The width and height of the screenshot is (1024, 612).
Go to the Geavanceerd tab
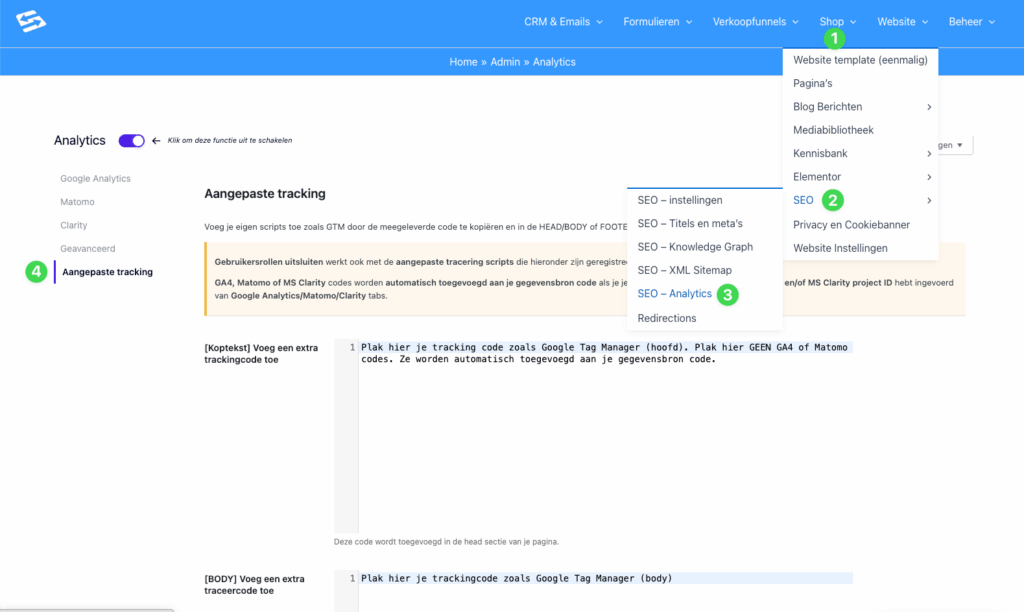click(87, 248)
